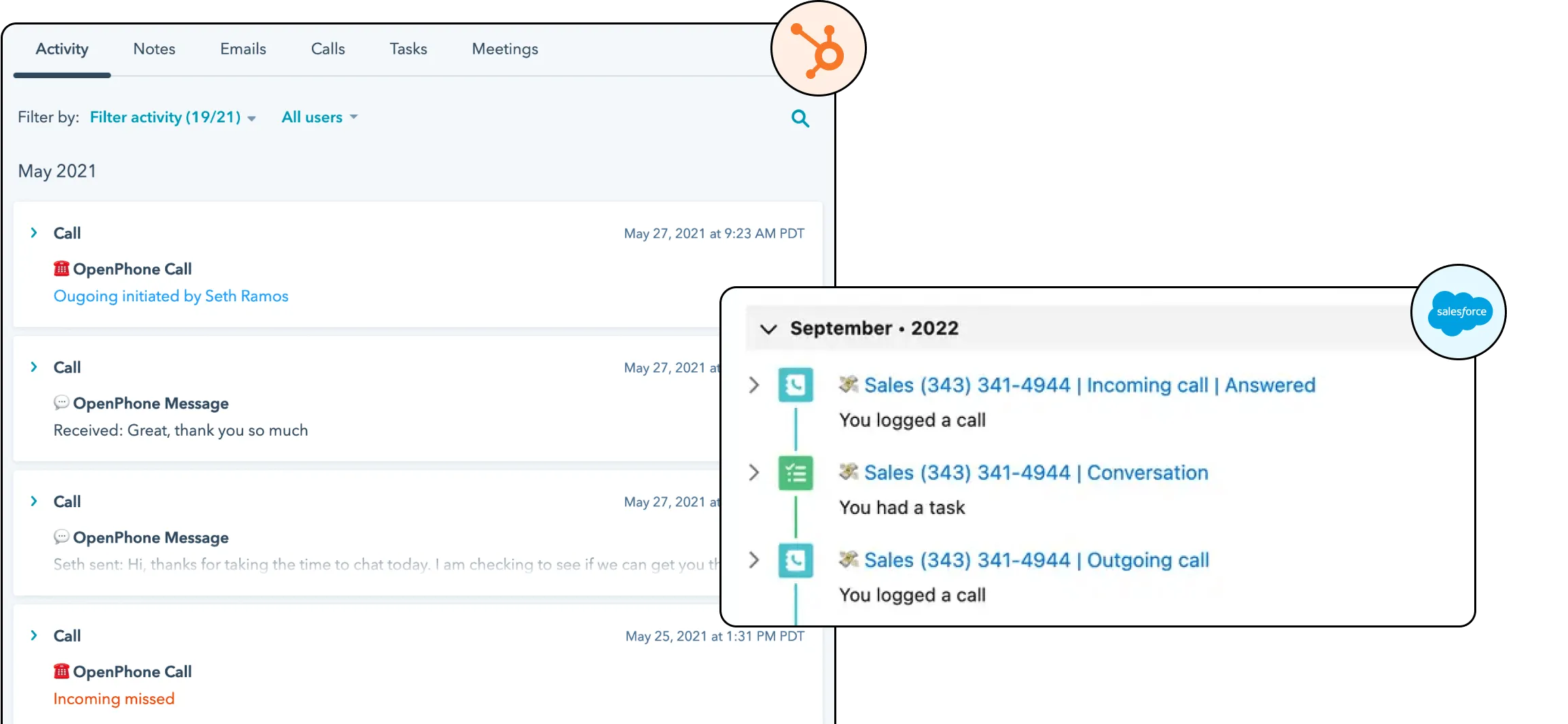Image resolution: width=1568 pixels, height=724 pixels.
Task: Switch to the Calls tab
Action: point(328,49)
